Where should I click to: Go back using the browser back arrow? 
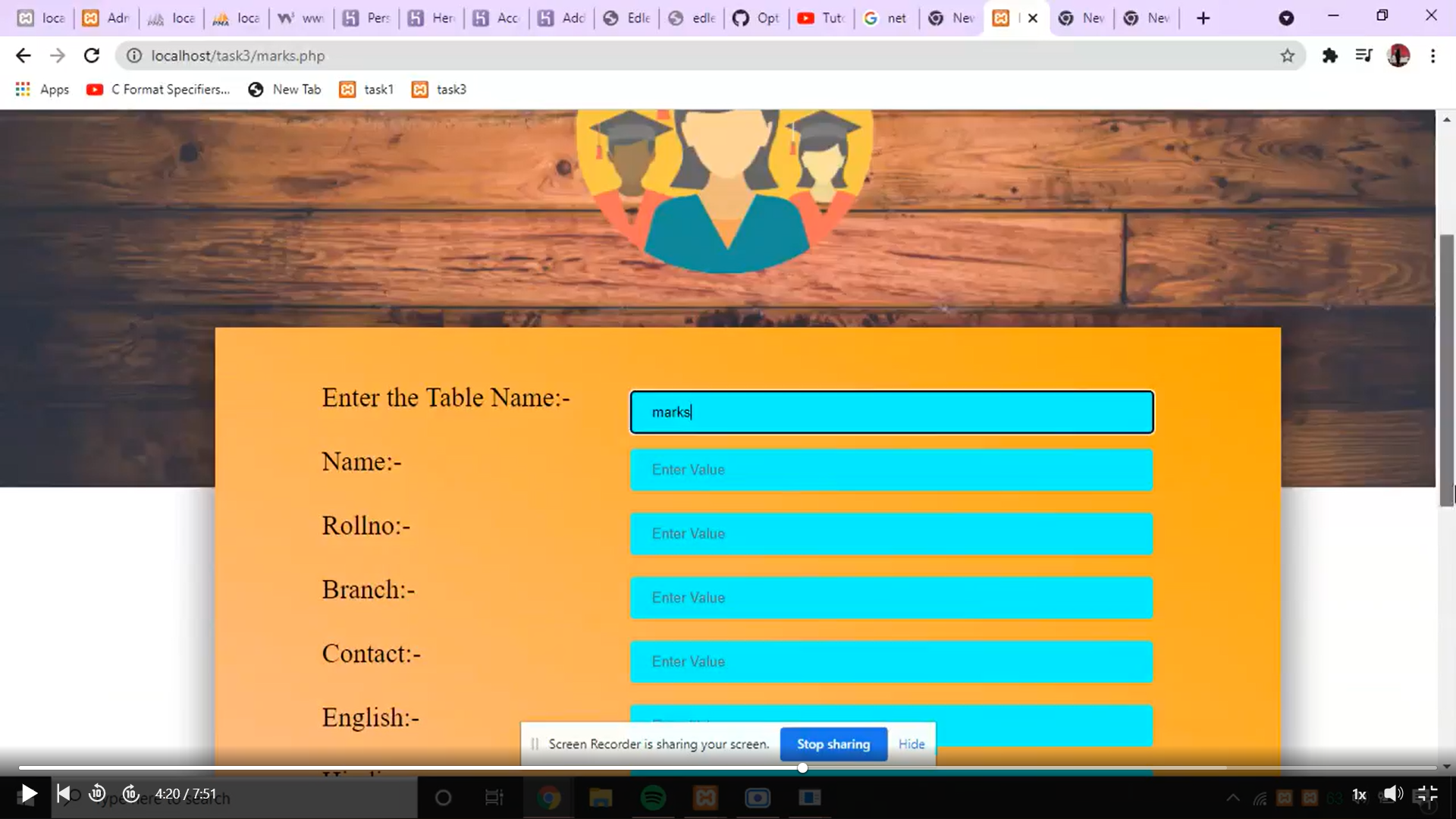[x=24, y=55]
